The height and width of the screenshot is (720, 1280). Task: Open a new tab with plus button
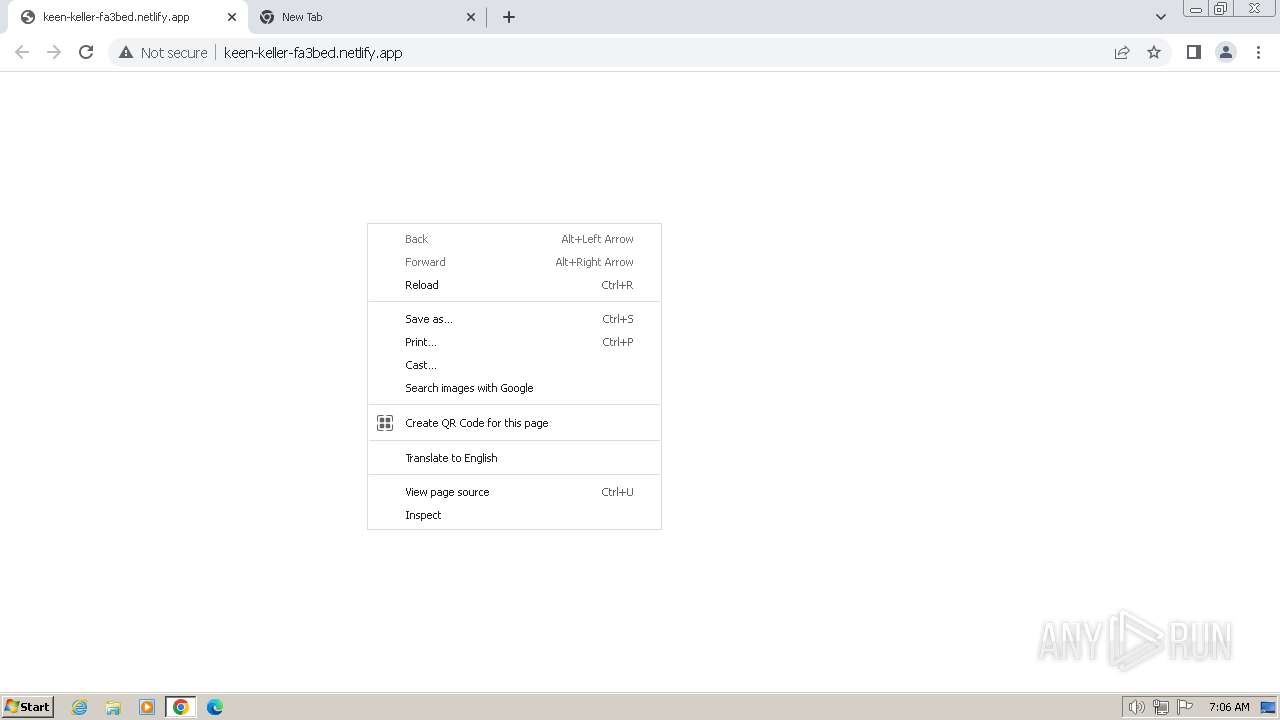(509, 17)
